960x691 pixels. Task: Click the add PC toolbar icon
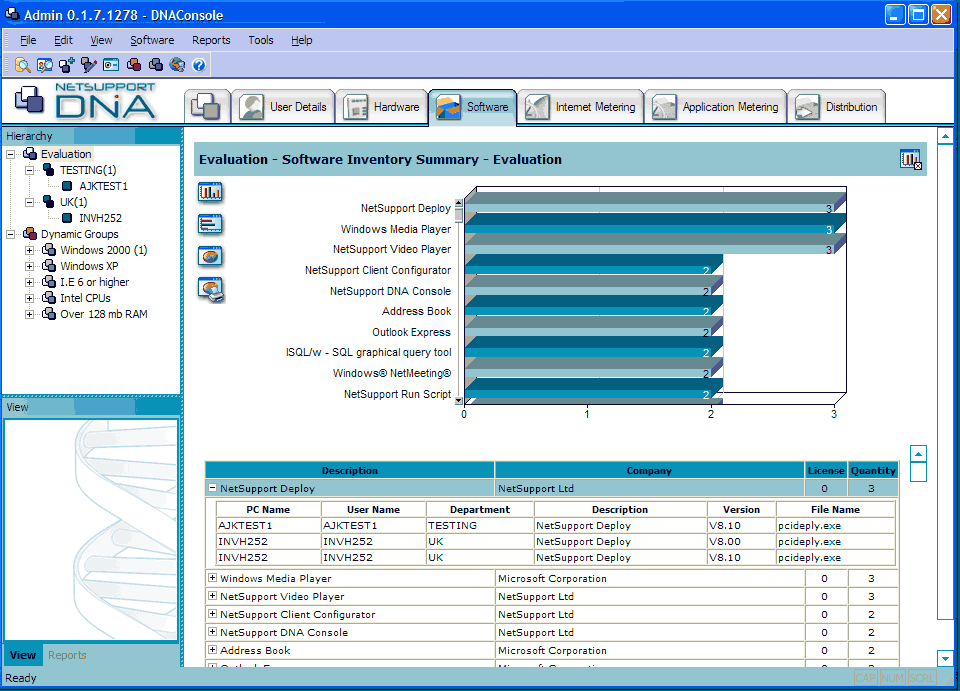(67, 65)
